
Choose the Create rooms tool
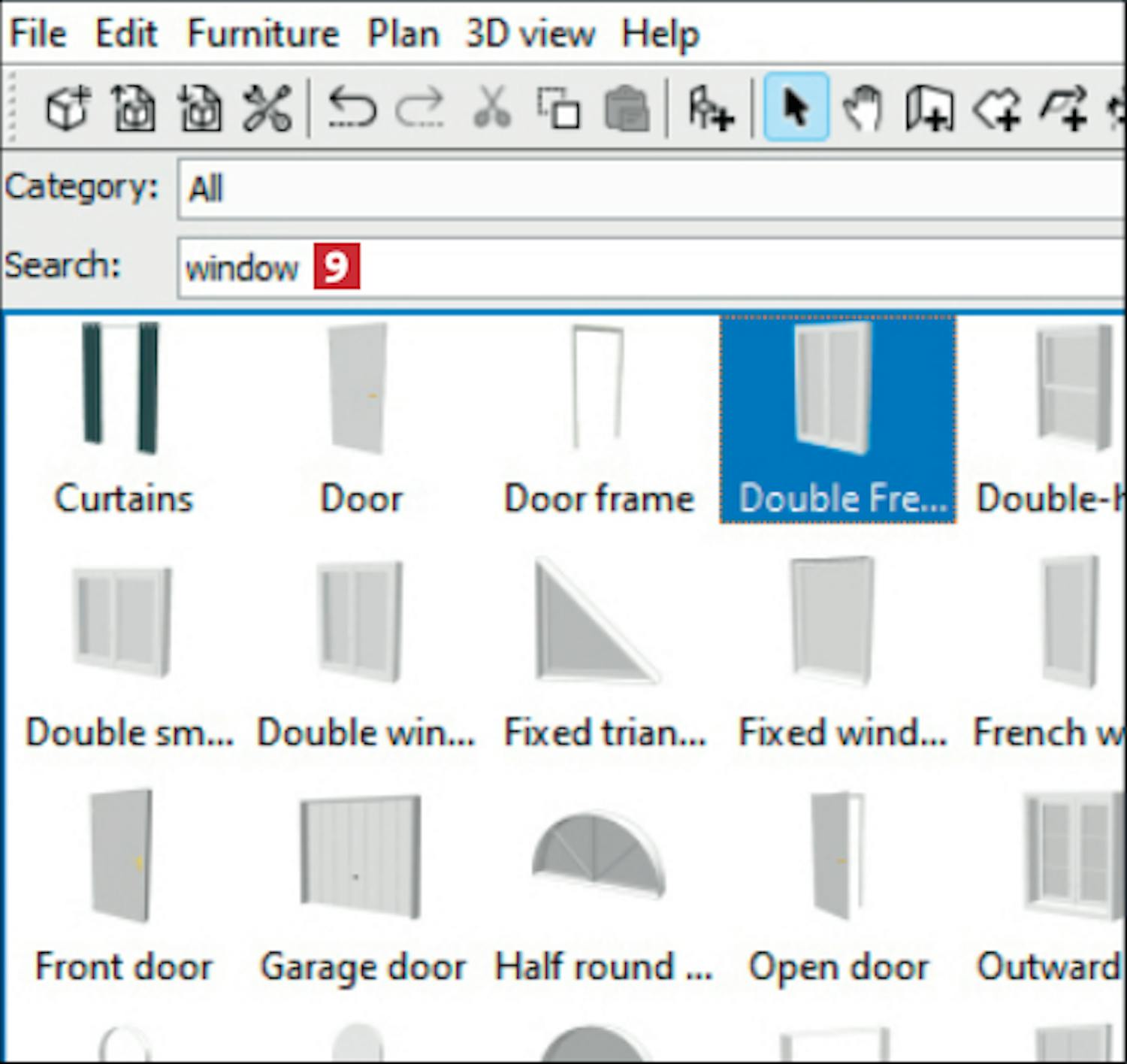click(x=997, y=109)
